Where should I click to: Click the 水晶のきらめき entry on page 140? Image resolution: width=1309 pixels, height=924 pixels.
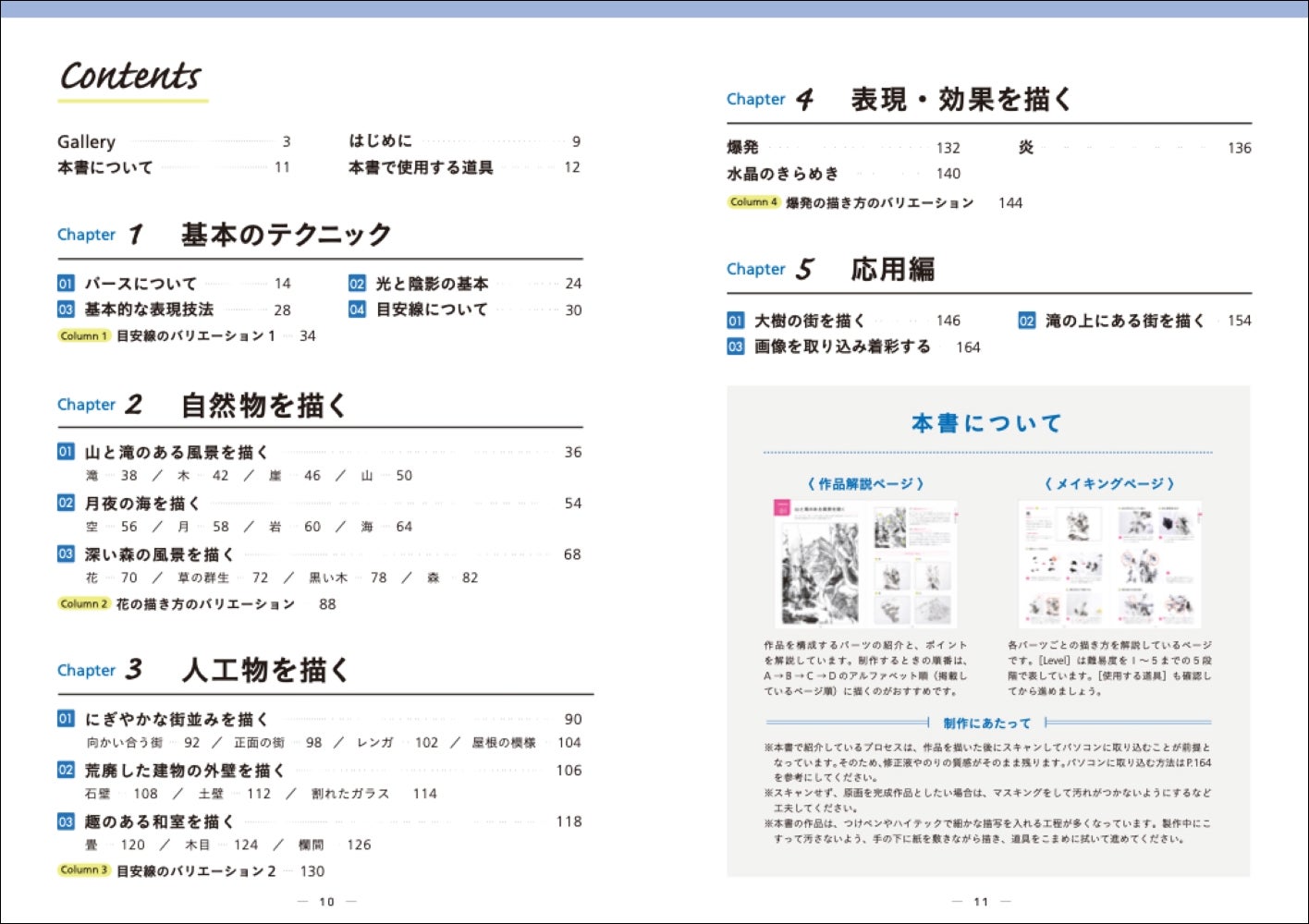(x=843, y=174)
